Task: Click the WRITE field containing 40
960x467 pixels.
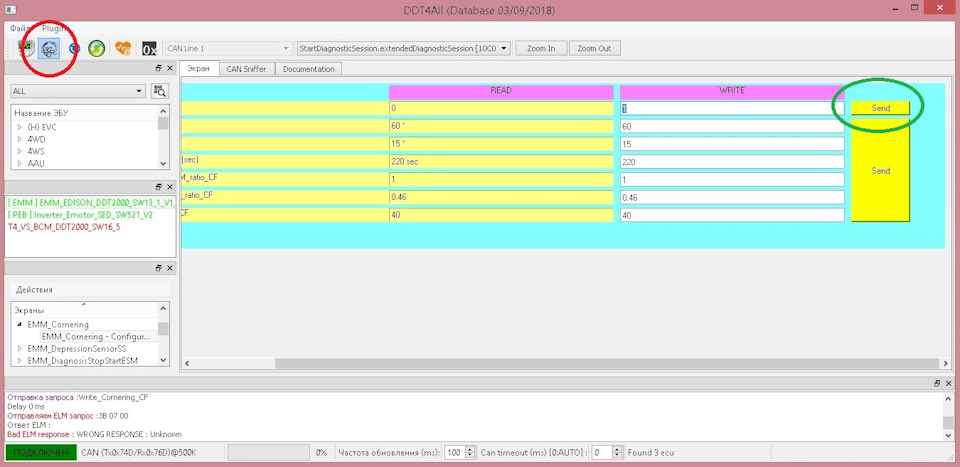Action: tap(732, 215)
